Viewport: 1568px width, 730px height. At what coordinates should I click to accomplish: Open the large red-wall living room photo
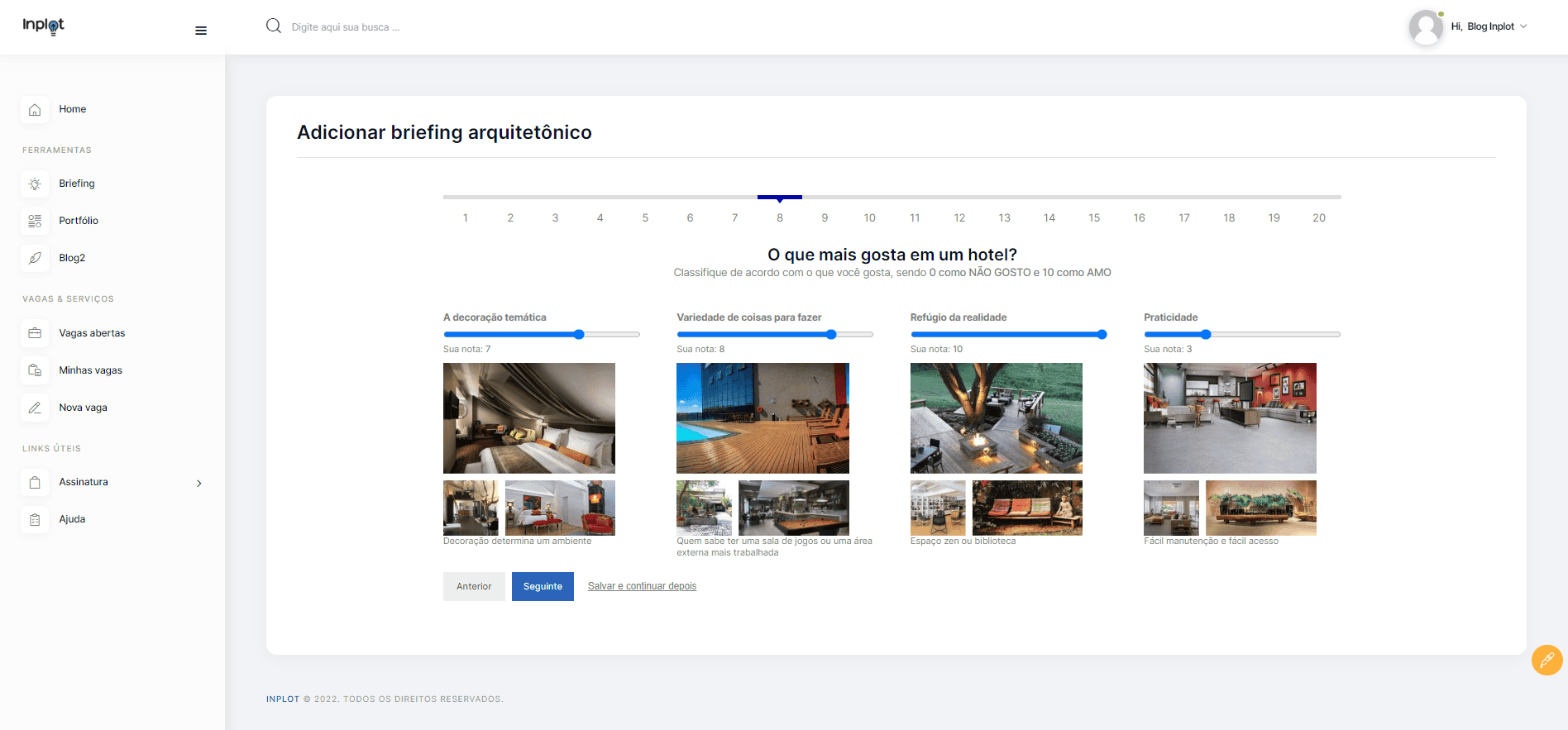point(1230,418)
